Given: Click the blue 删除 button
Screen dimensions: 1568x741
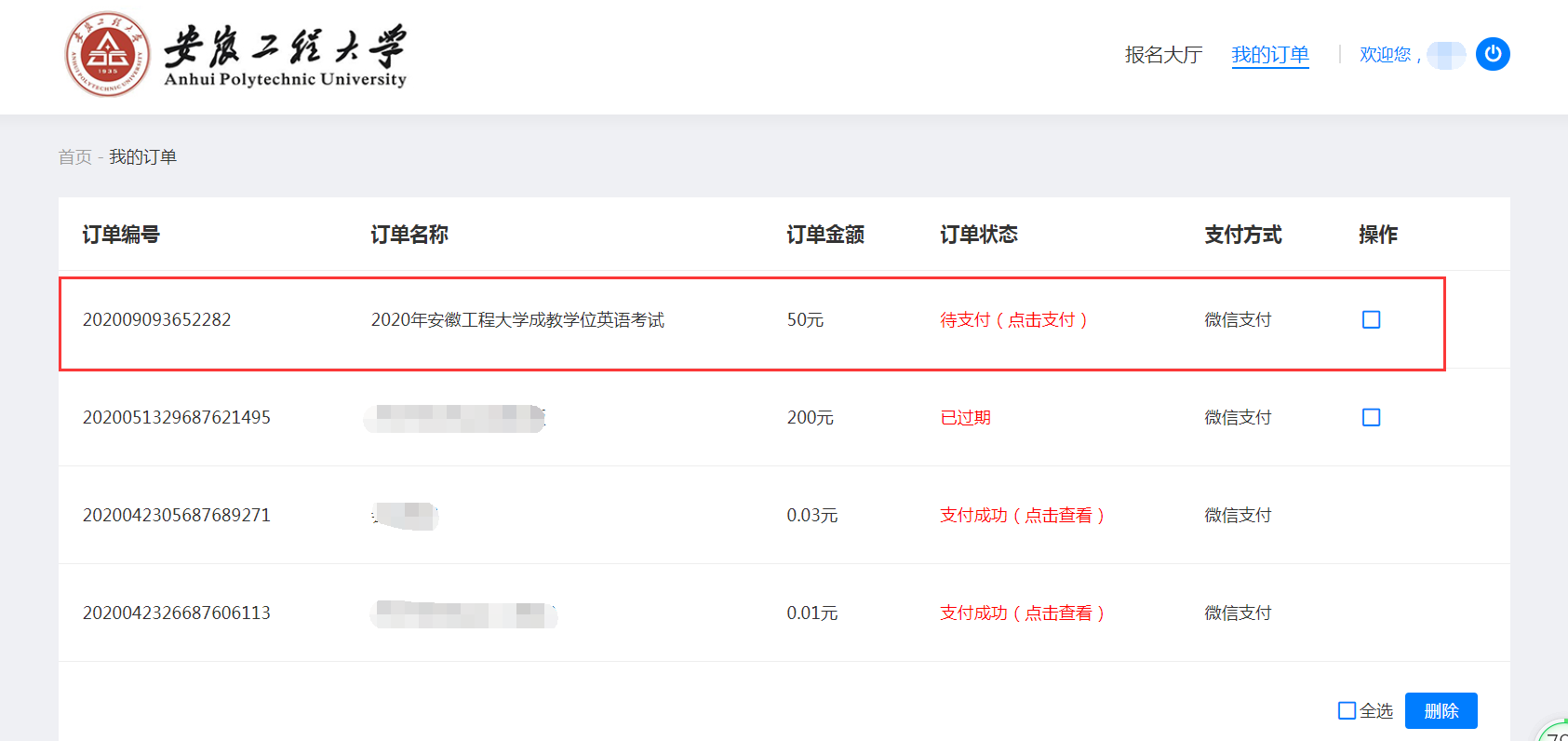Looking at the screenshot, I should coord(1441,711).
